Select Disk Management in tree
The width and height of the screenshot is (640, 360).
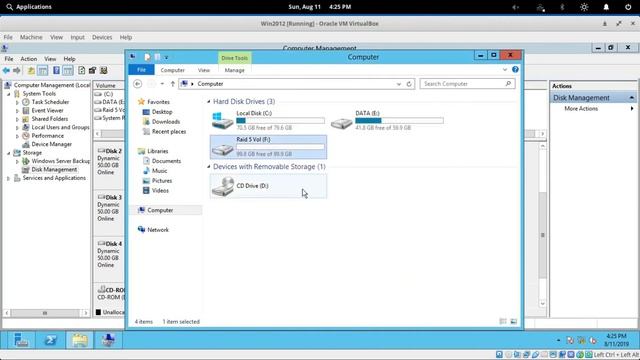[54, 169]
